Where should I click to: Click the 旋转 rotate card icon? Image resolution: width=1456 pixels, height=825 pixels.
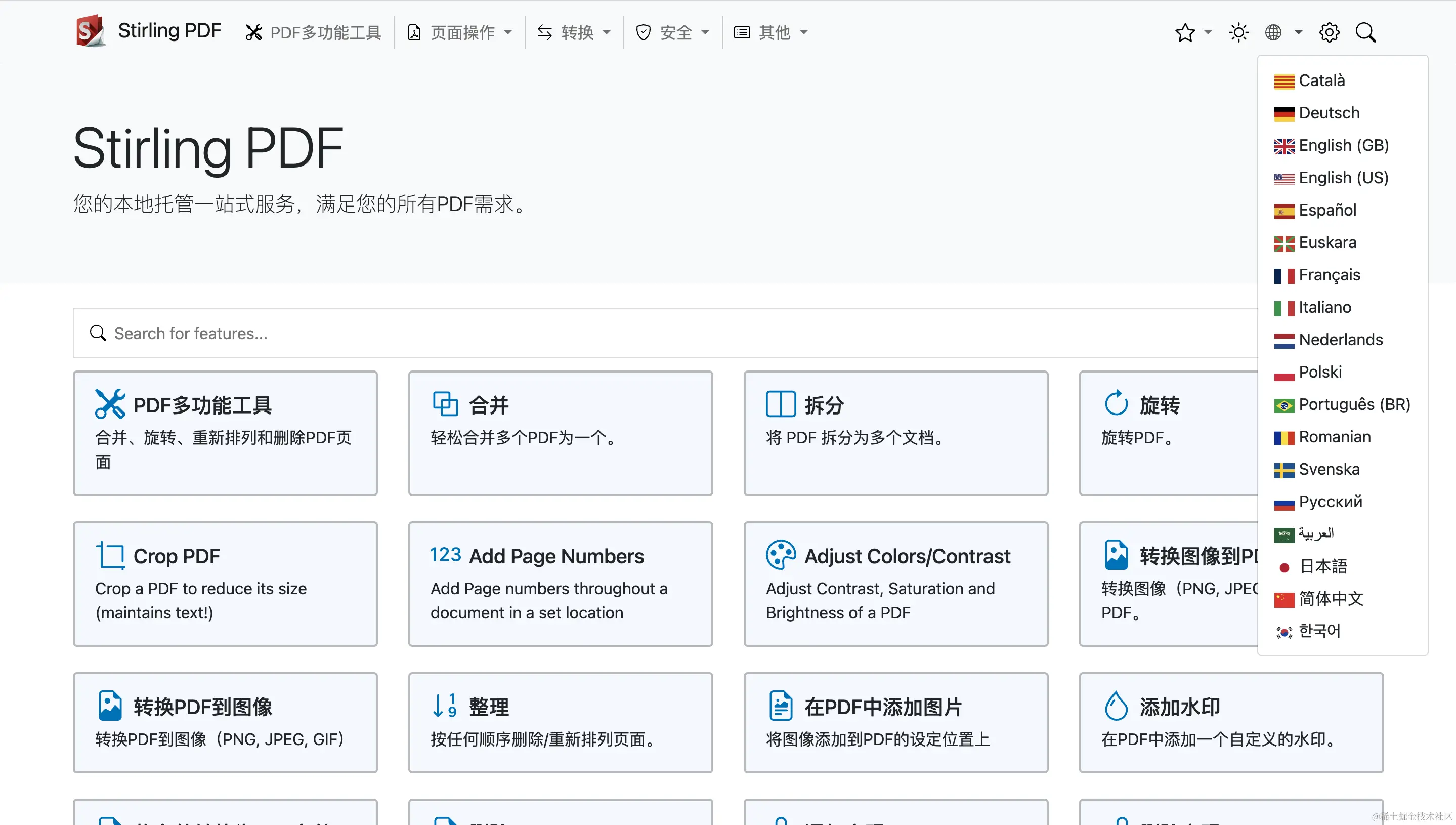[1116, 403]
